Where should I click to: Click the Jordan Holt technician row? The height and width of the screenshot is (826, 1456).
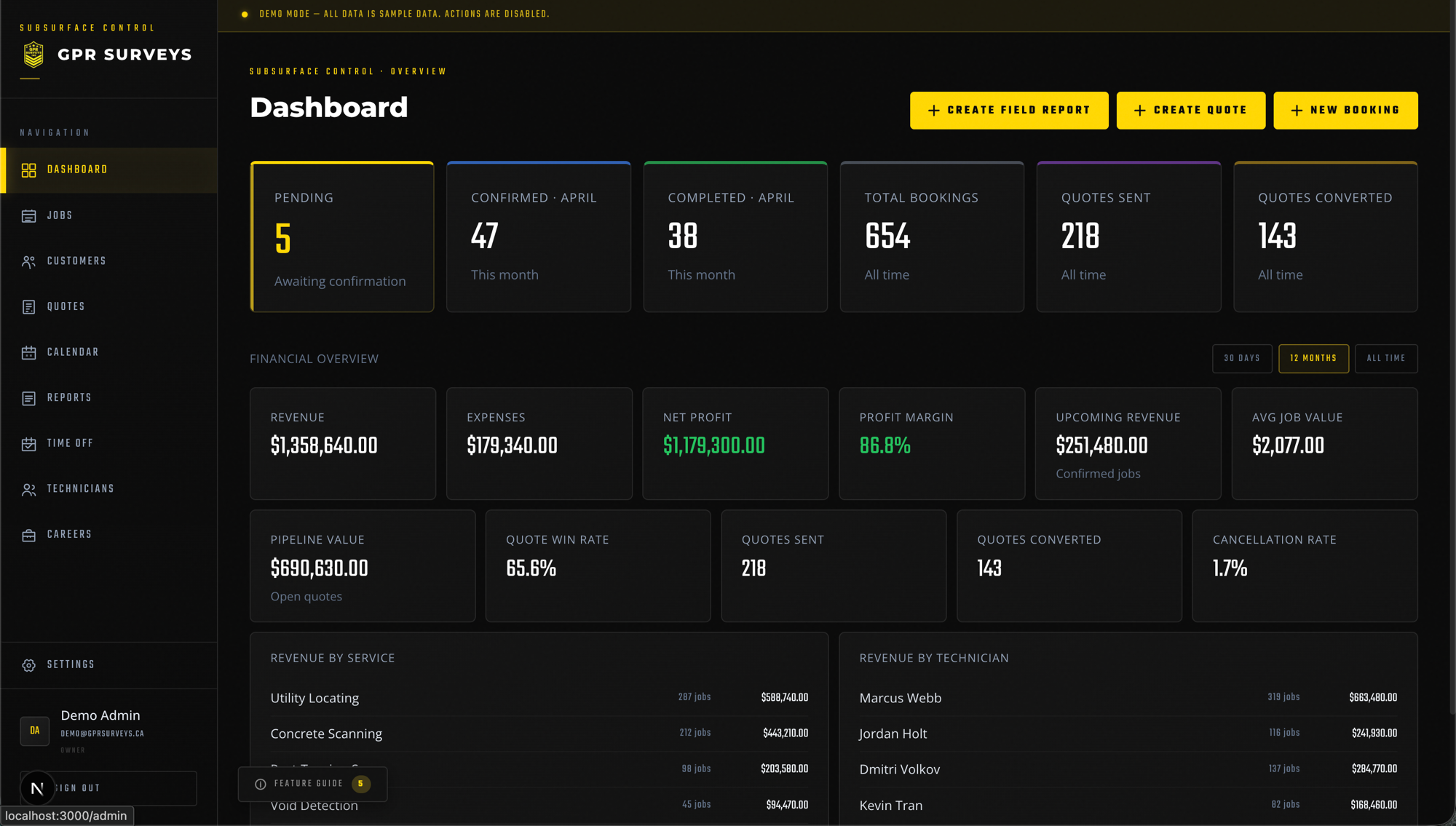pyautogui.click(x=1128, y=734)
